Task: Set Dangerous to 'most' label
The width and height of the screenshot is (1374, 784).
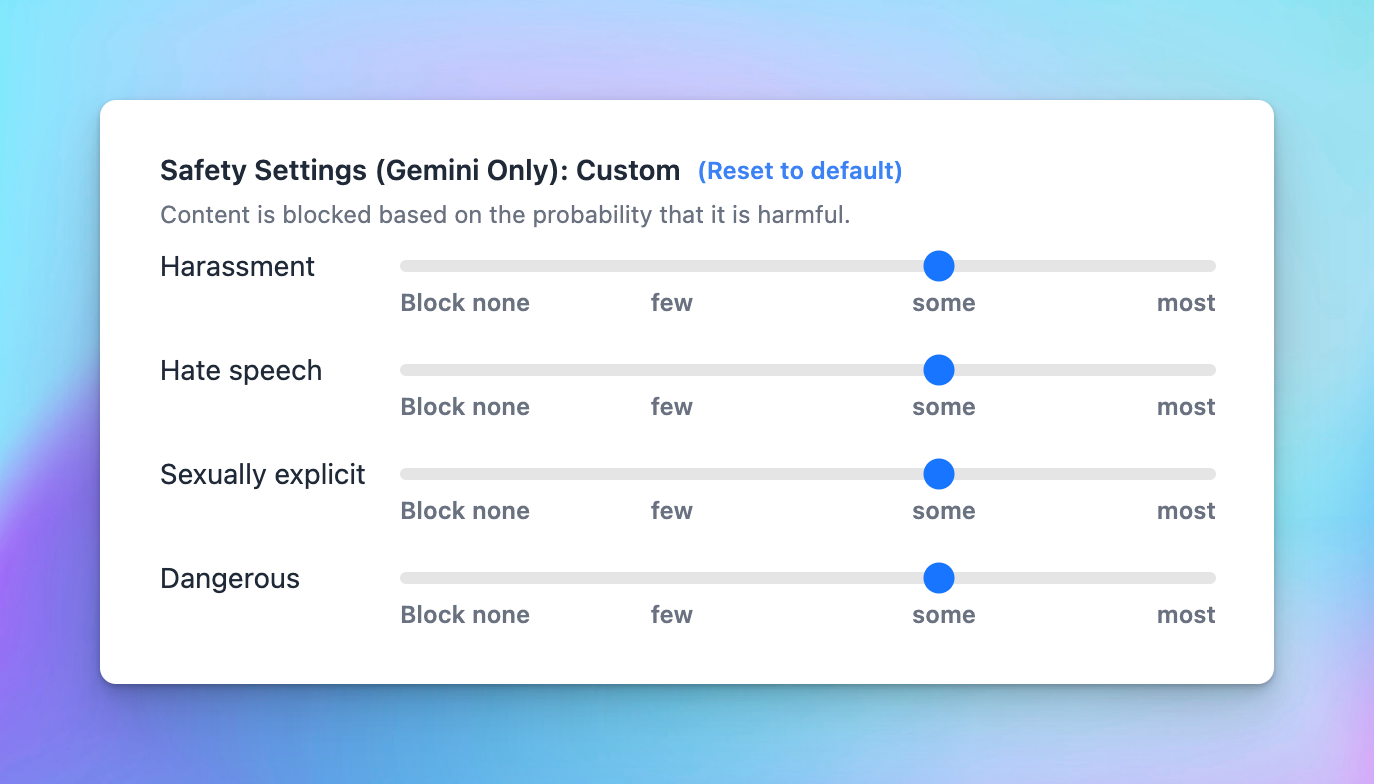Action: click(1186, 615)
